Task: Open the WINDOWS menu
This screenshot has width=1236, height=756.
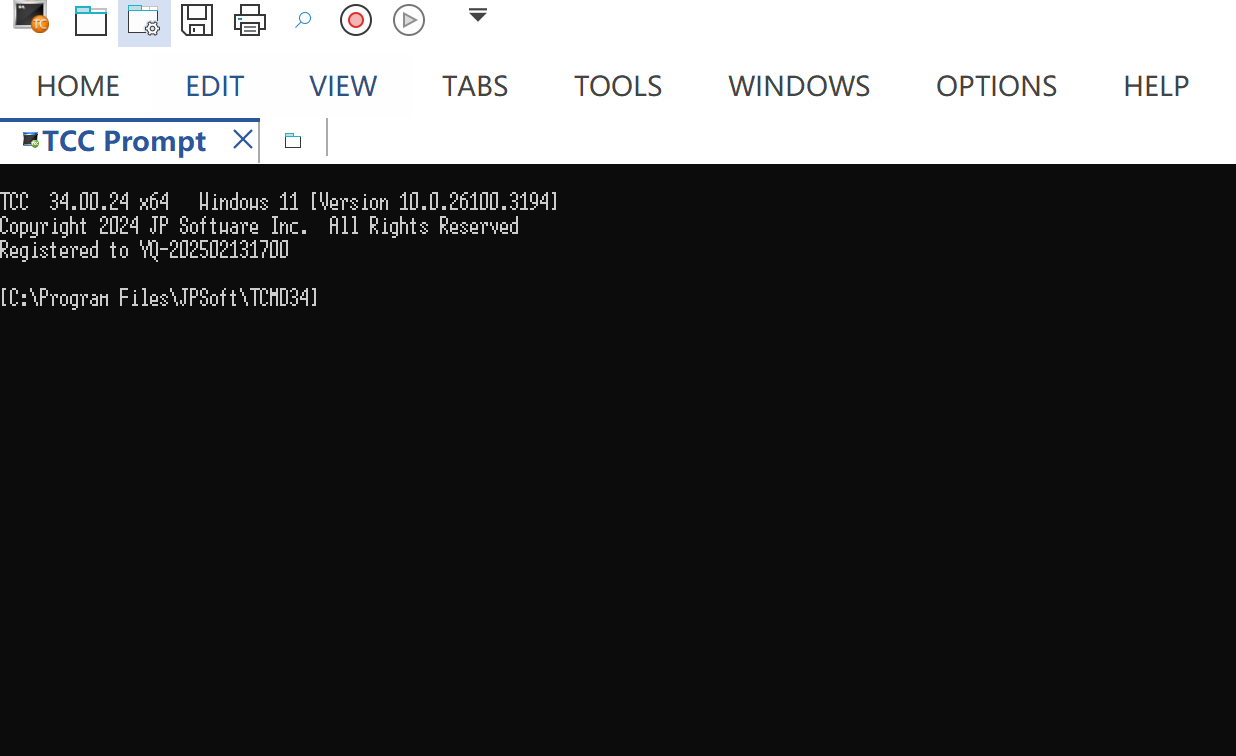Action: 799,86
